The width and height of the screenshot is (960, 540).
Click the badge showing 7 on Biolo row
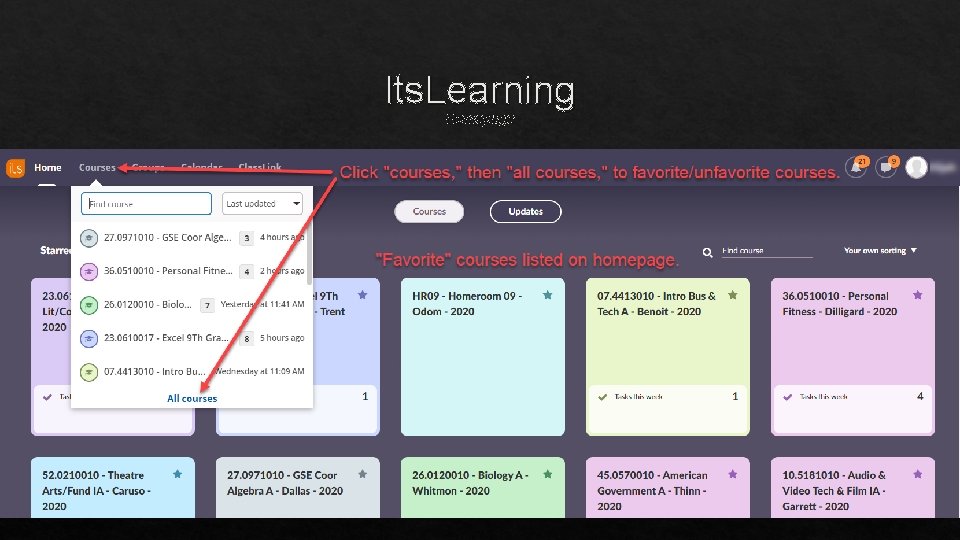208,305
